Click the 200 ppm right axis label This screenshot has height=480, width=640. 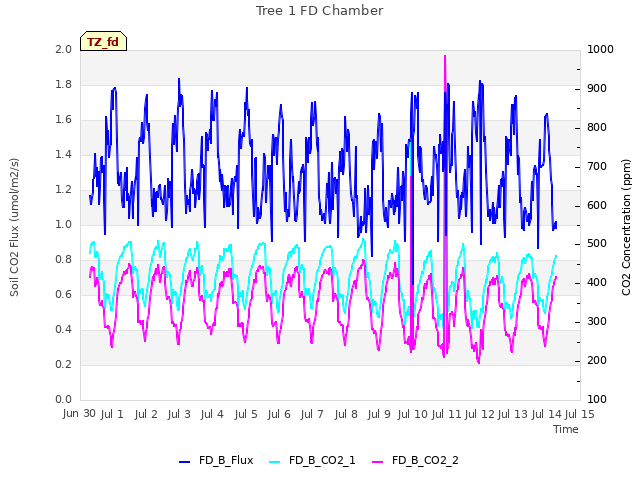597,360
